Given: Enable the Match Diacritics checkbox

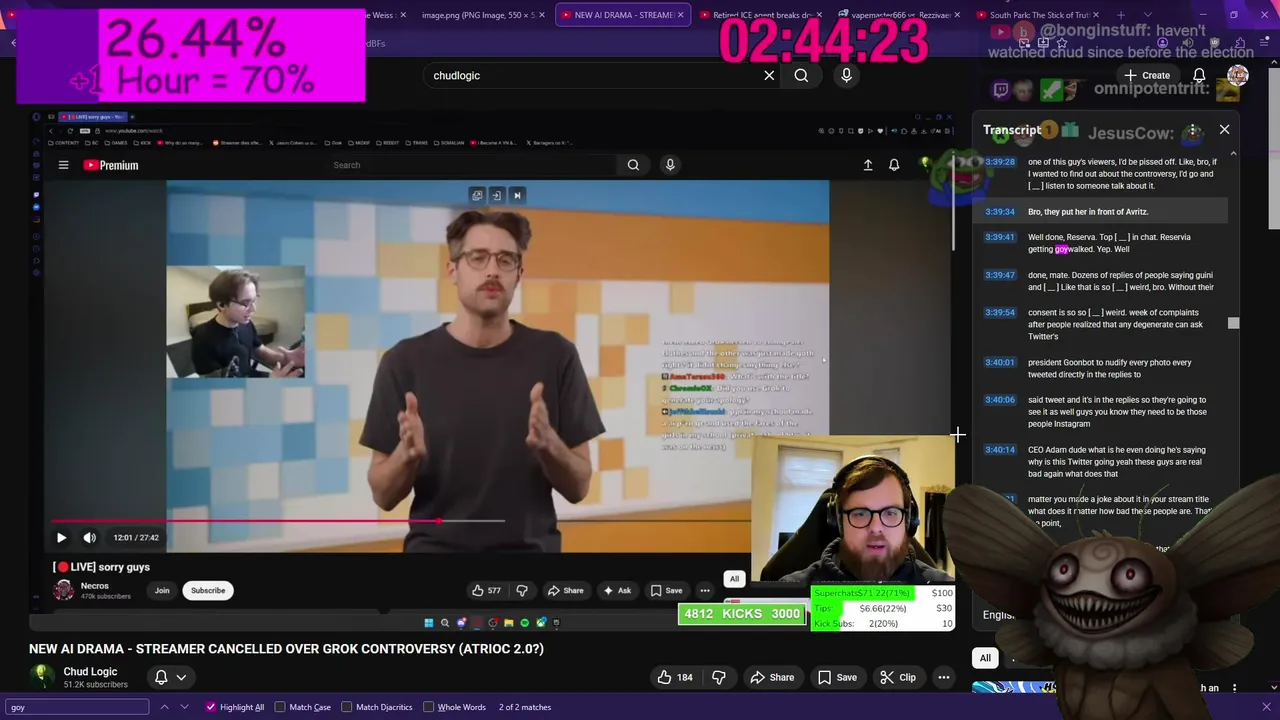Looking at the screenshot, I should pyautogui.click(x=347, y=707).
